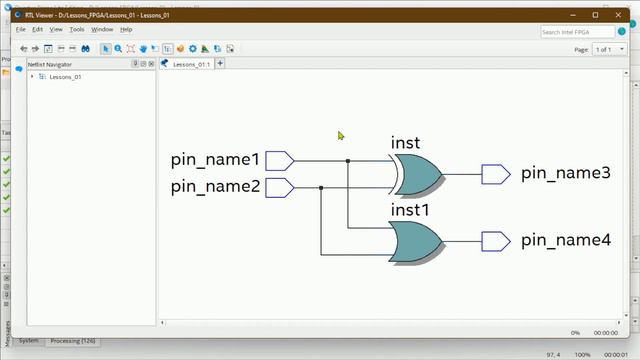640x360 pixels.
Task: Click the green triangle toolbar icon
Action: coord(205,49)
